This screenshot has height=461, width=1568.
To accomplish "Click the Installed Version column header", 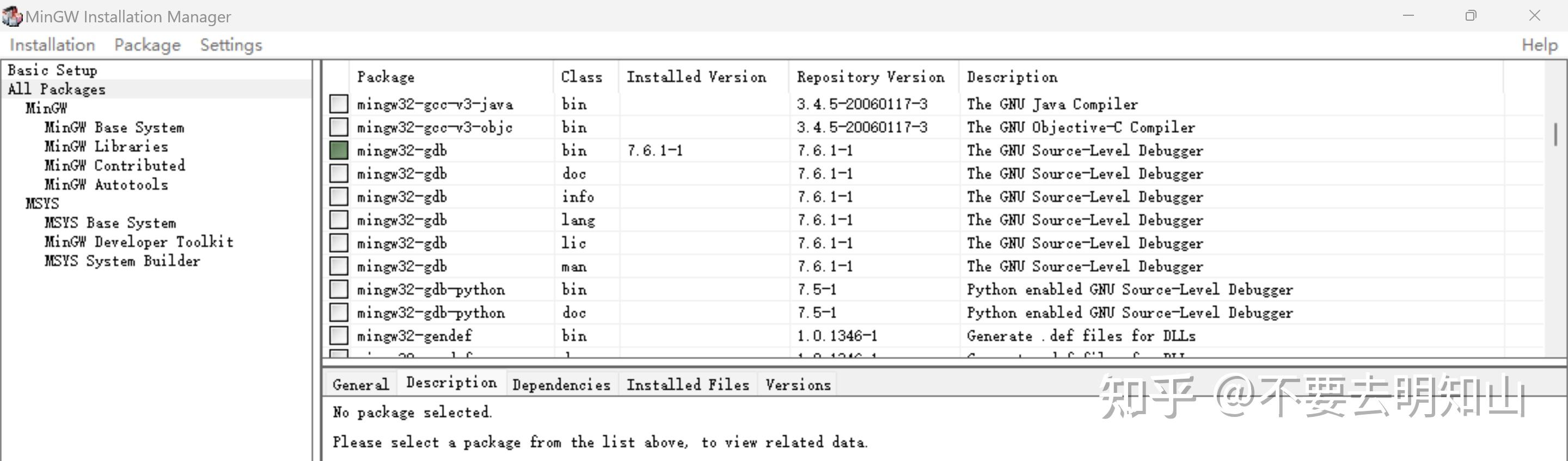I will click(703, 77).
